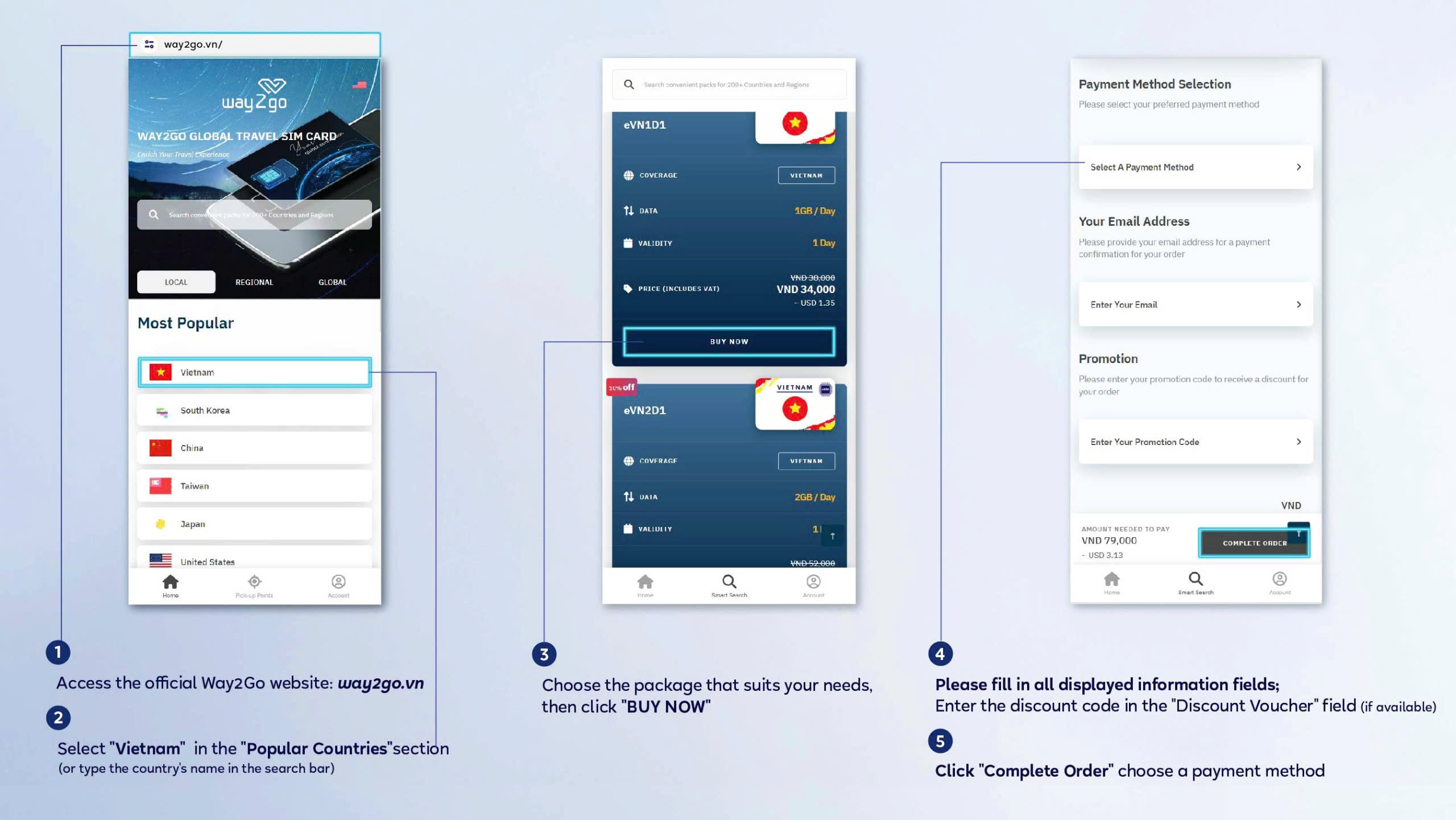Image resolution: width=1456 pixels, height=820 pixels.
Task: Click BUY NOW button for eVN1D1 package
Action: pos(729,341)
